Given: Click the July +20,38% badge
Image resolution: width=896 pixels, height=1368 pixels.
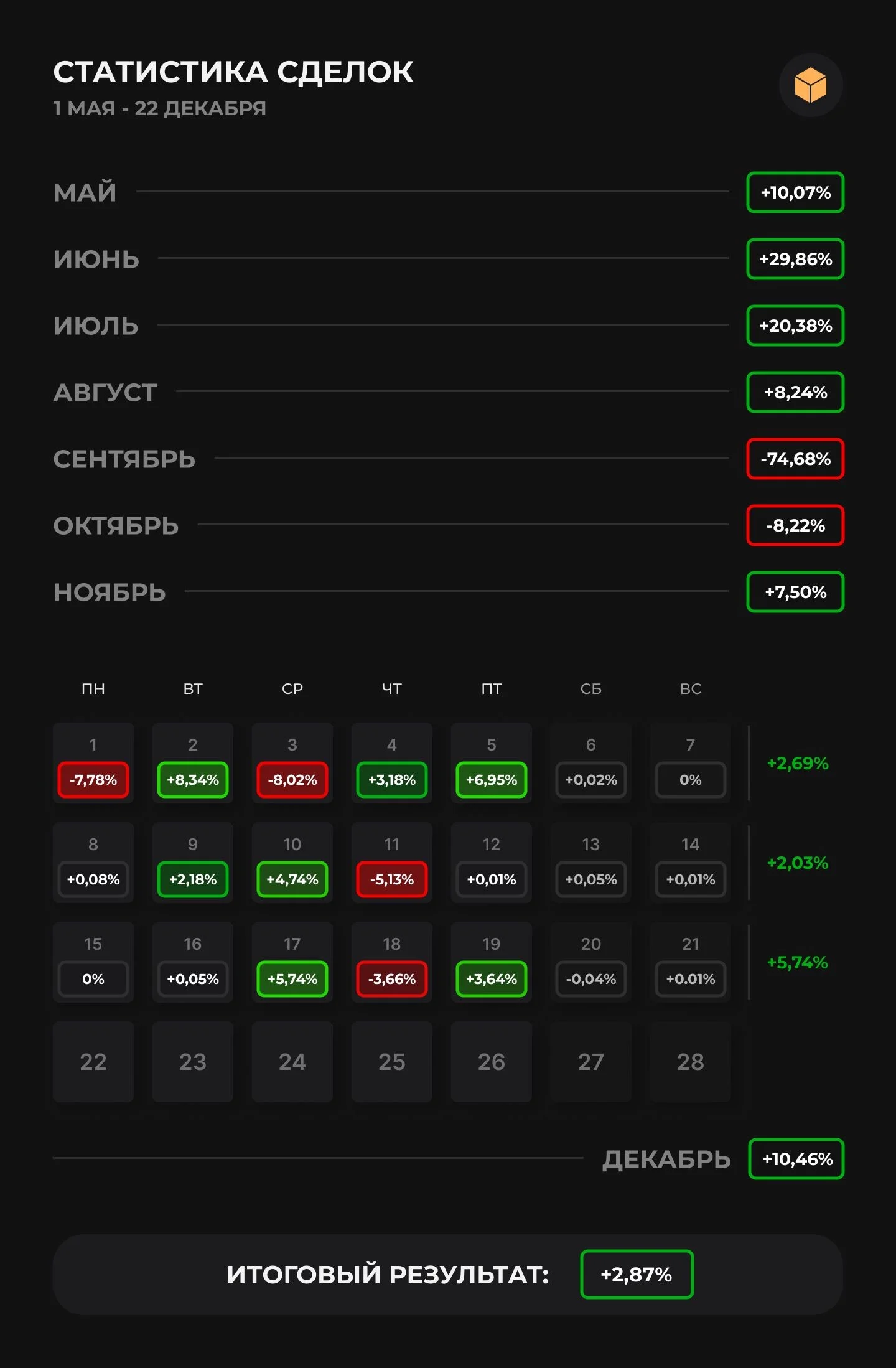Looking at the screenshot, I should [x=795, y=326].
